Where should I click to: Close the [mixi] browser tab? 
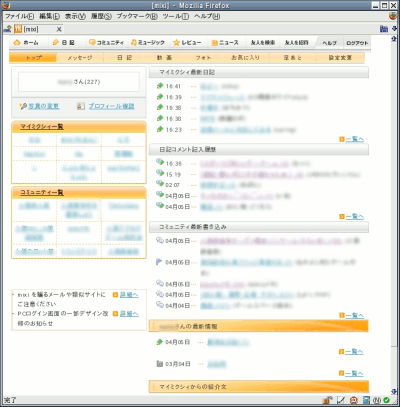(x=59, y=29)
